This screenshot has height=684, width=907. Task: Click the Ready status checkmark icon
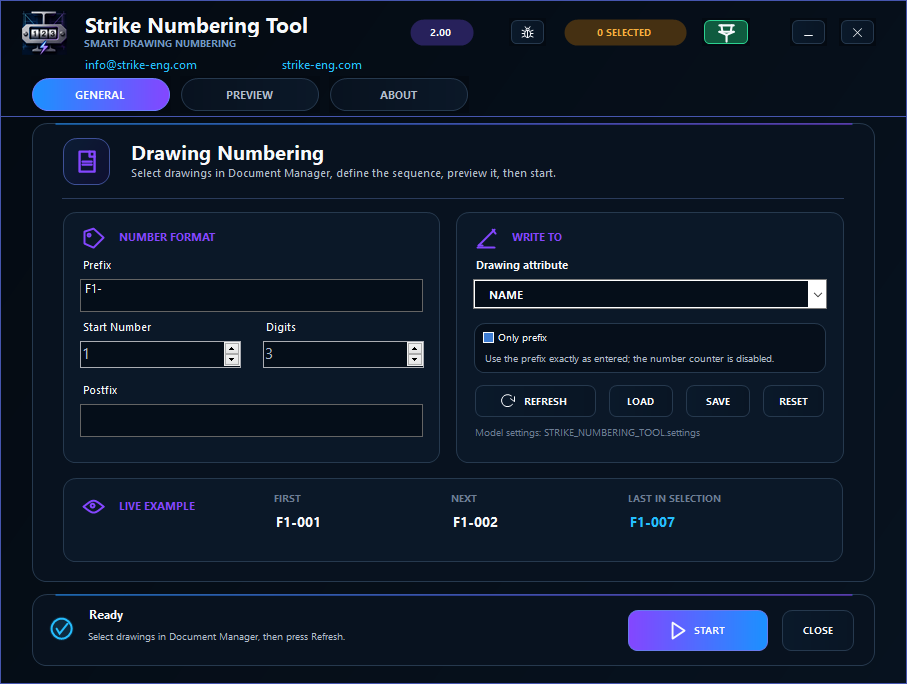pos(62,628)
